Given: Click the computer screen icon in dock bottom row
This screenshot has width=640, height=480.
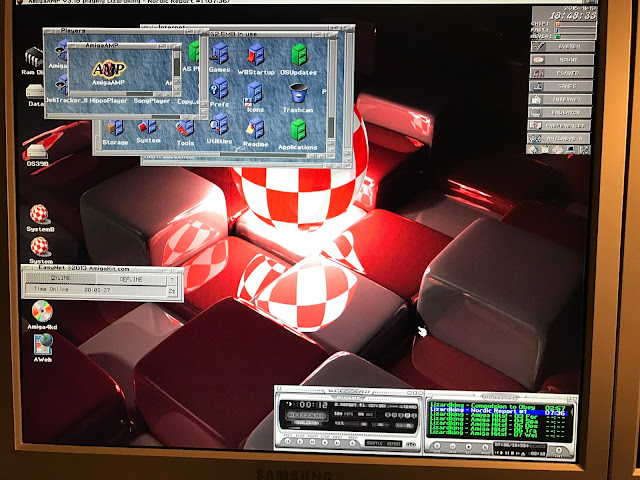Looking at the screenshot, I should (571, 150).
